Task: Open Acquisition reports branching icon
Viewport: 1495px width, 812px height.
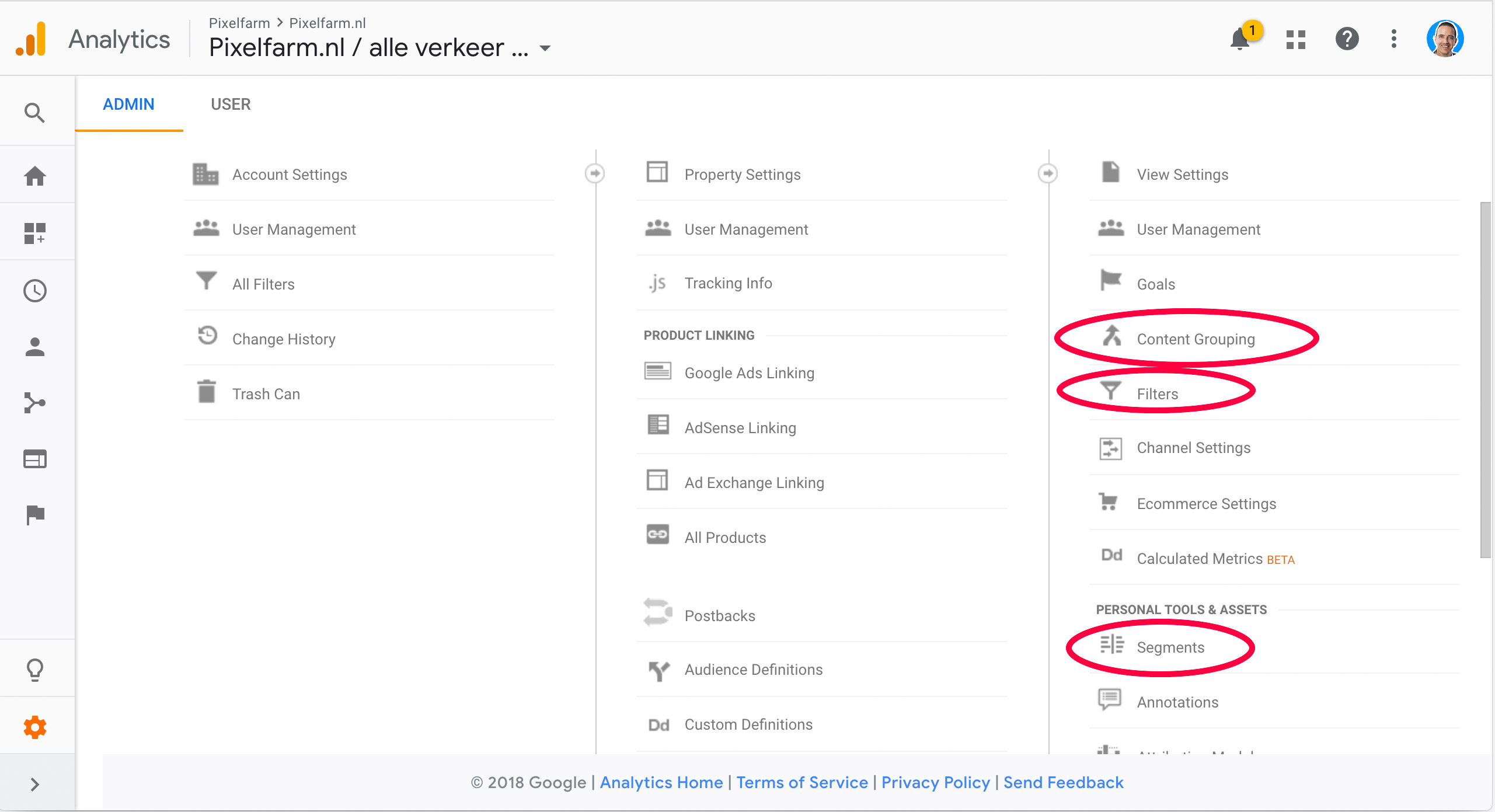Action: [x=34, y=403]
